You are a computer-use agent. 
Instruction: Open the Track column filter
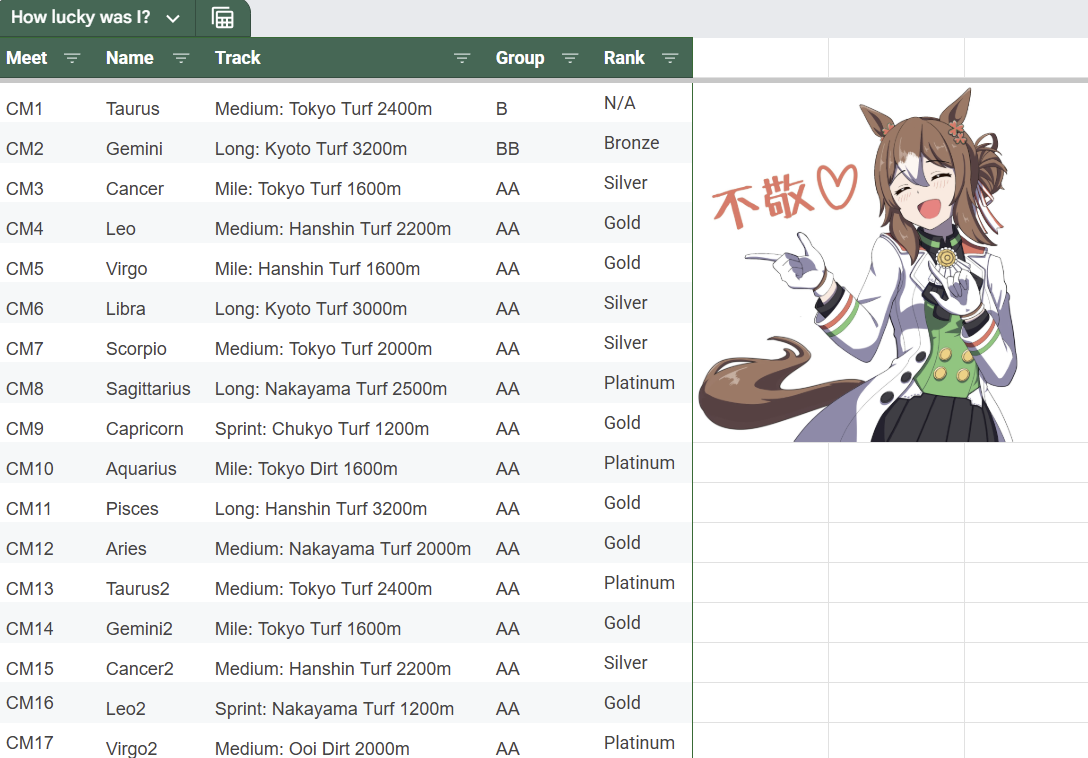(x=462, y=58)
